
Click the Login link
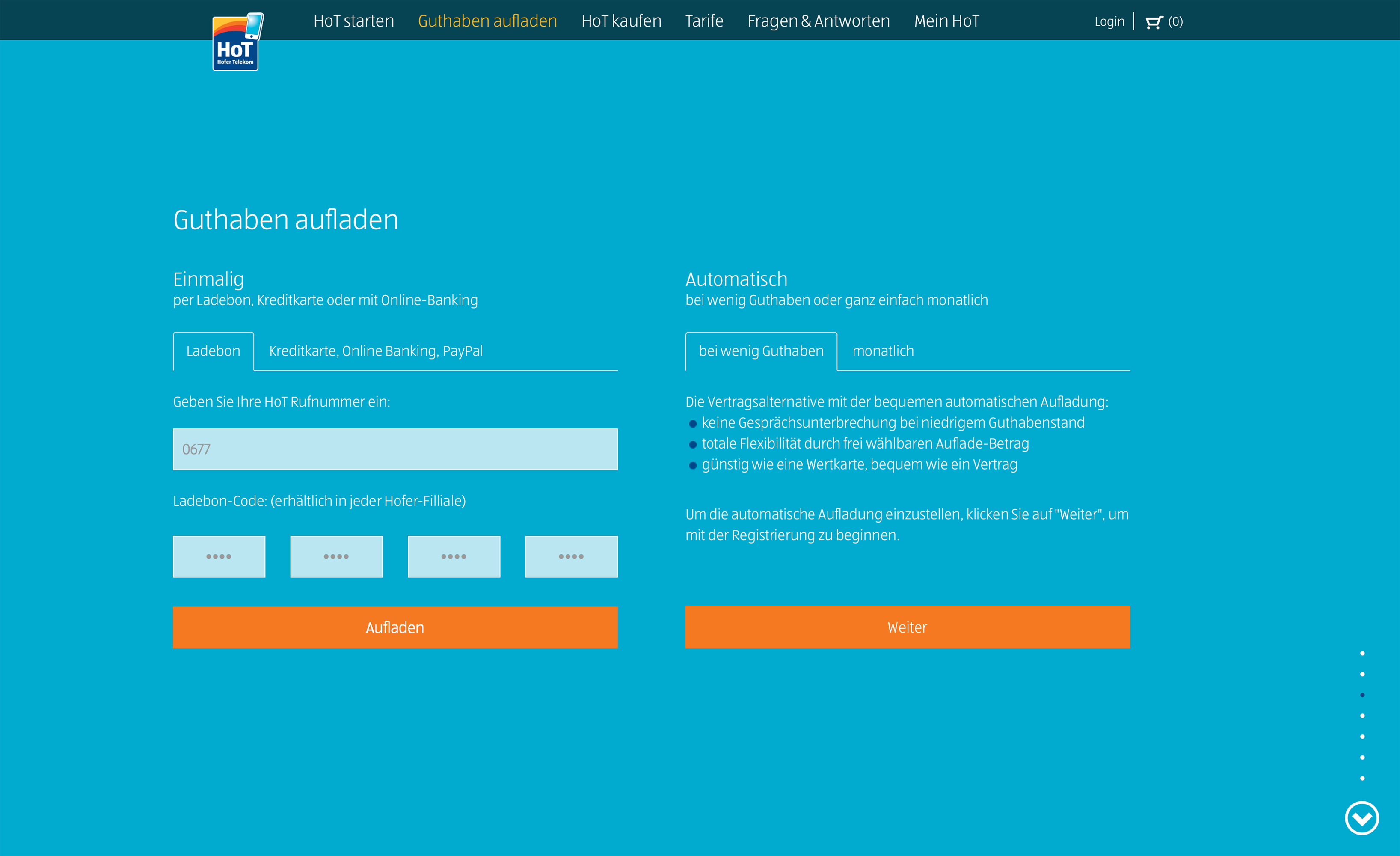1109,21
